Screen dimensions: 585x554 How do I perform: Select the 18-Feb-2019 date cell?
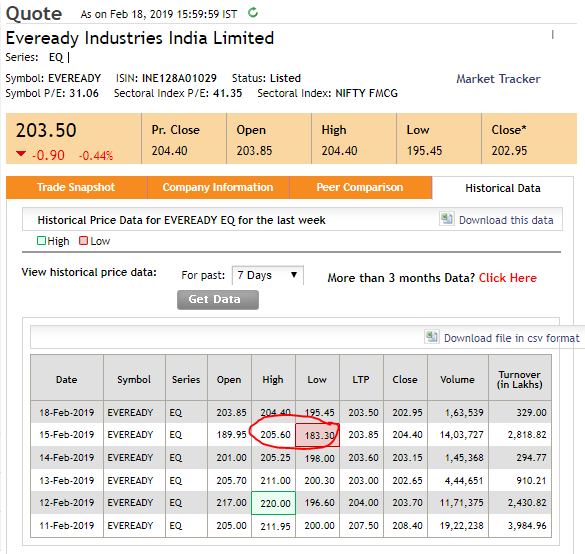pyautogui.click(x=67, y=412)
